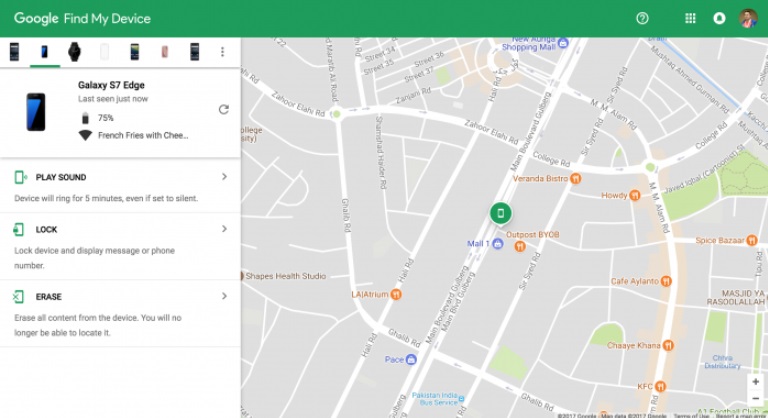Zoom out on the map
Image resolution: width=768 pixels, height=418 pixels.
(x=756, y=398)
